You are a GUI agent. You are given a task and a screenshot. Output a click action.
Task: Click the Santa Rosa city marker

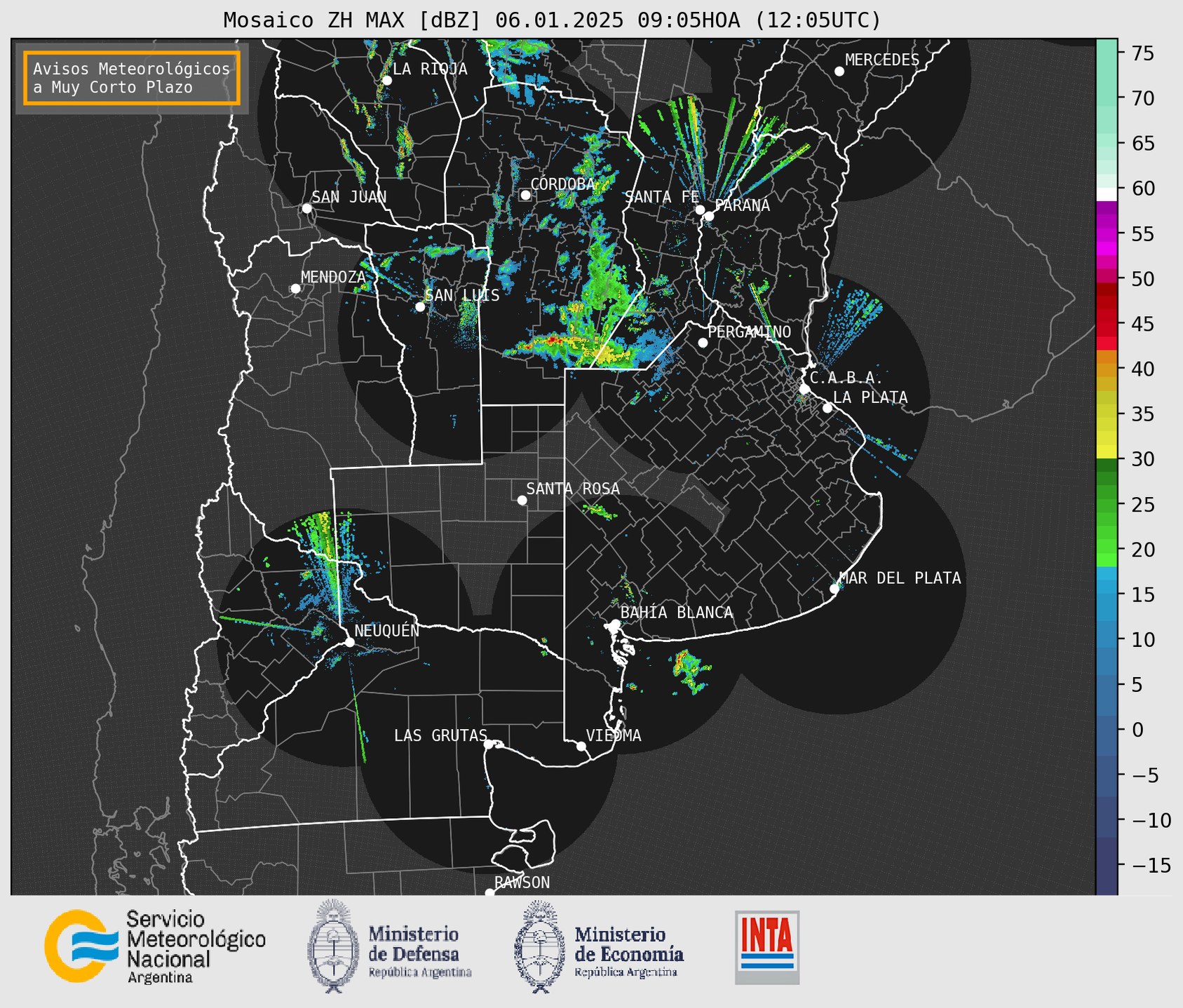pyautogui.click(x=522, y=500)
